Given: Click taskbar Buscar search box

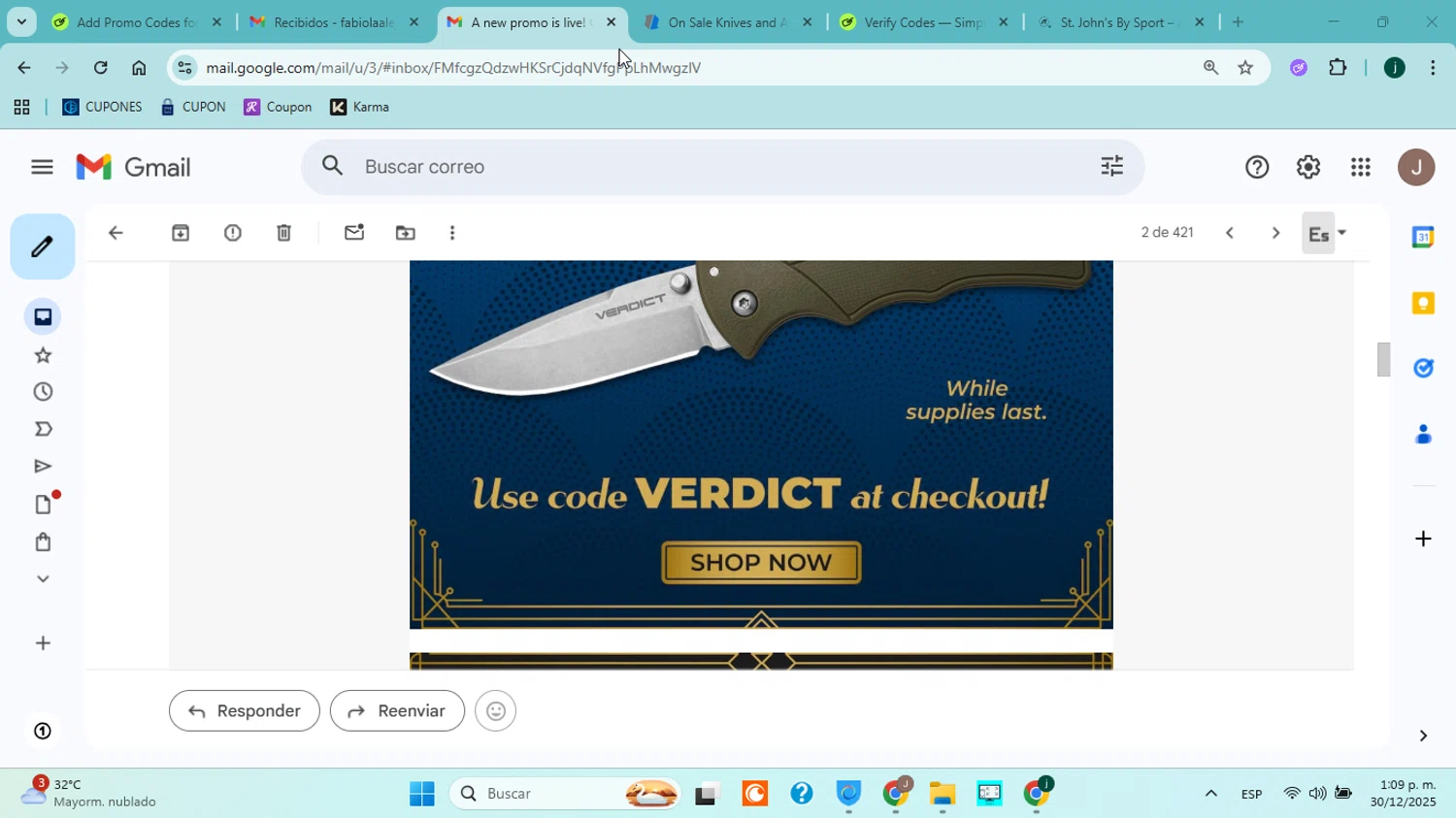Looking at the screenshot, I should point(566,794).
